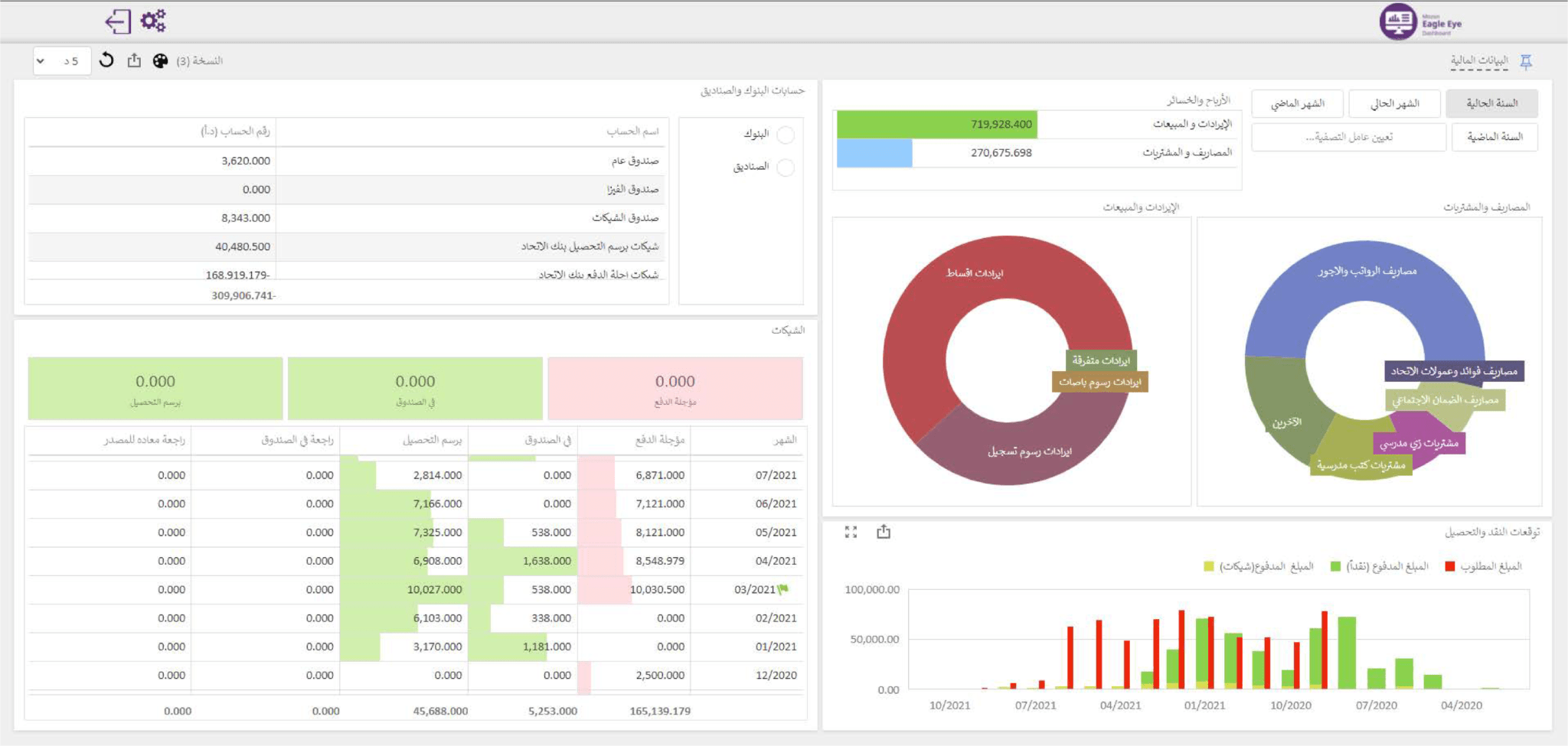Click the export icon beside the refresh icon
This screenshot has width=1568, height=746.
pyautogui.click(x=134, y=60)
